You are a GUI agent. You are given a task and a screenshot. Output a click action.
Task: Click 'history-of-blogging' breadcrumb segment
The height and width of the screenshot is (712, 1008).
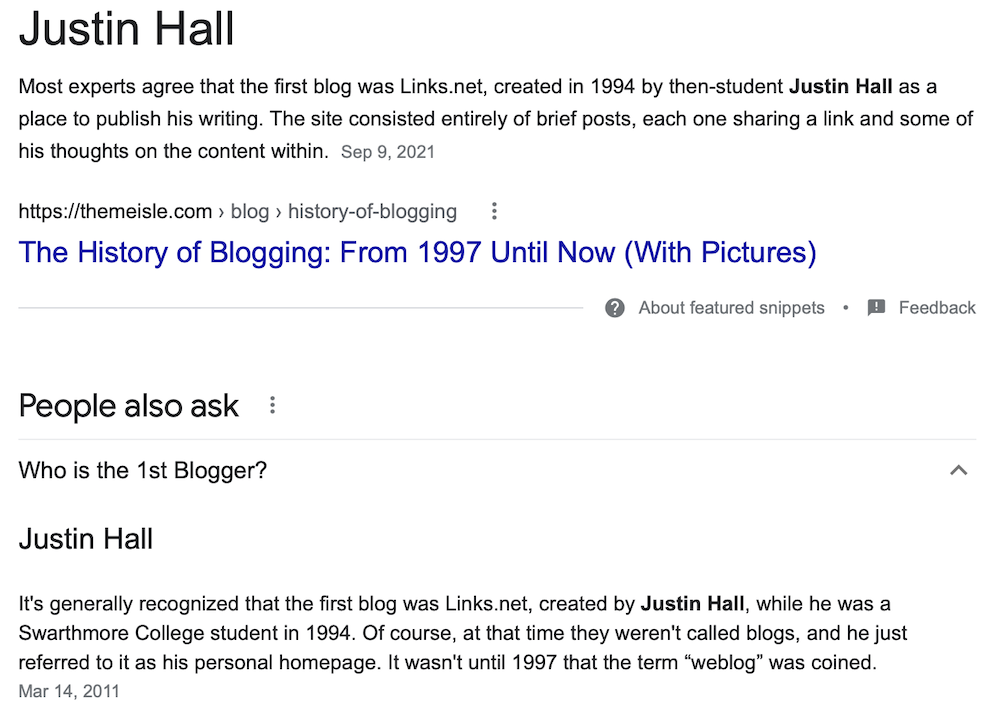click(x=371, y=211)
